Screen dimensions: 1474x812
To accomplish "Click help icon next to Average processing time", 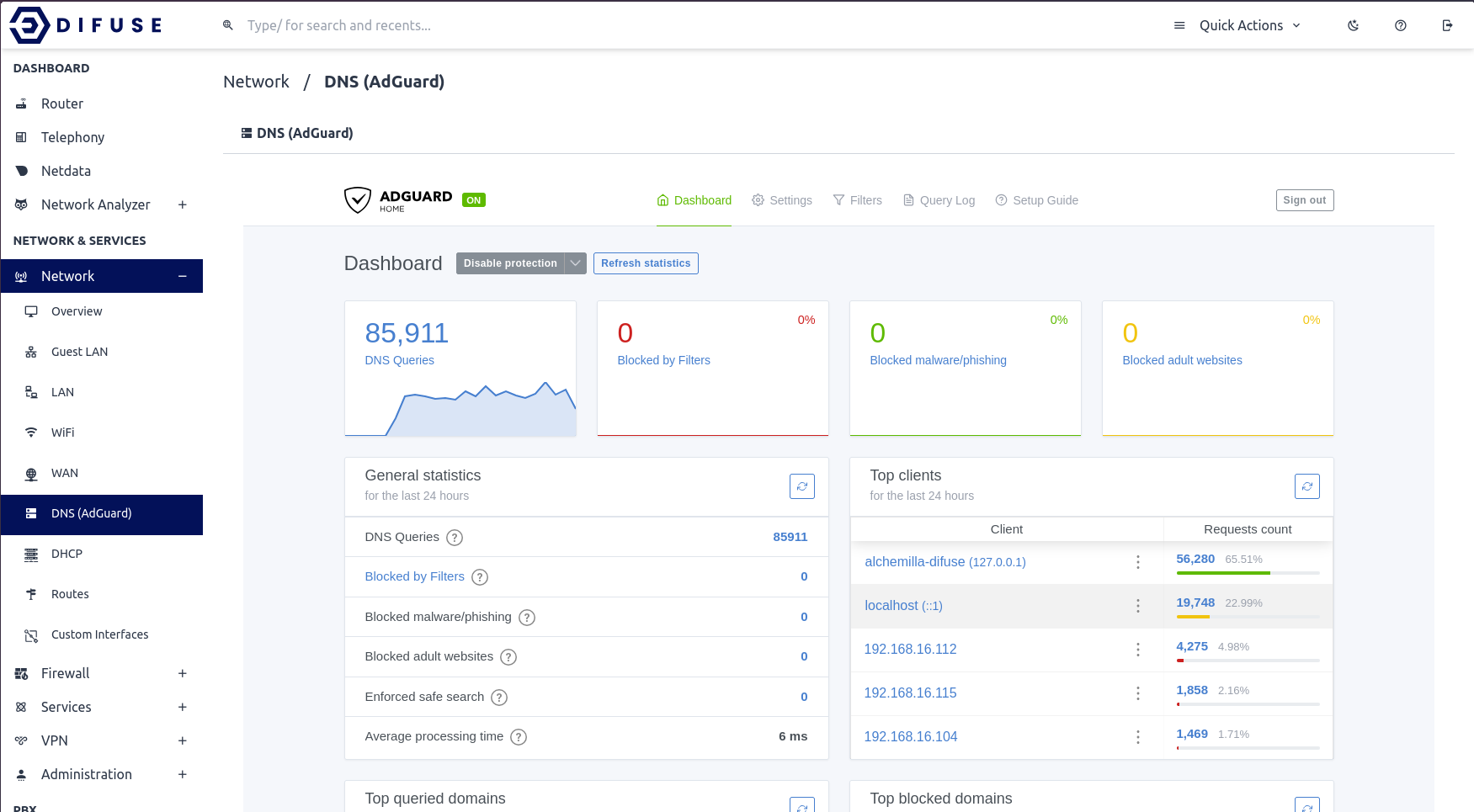I will [x=519, y=737].
